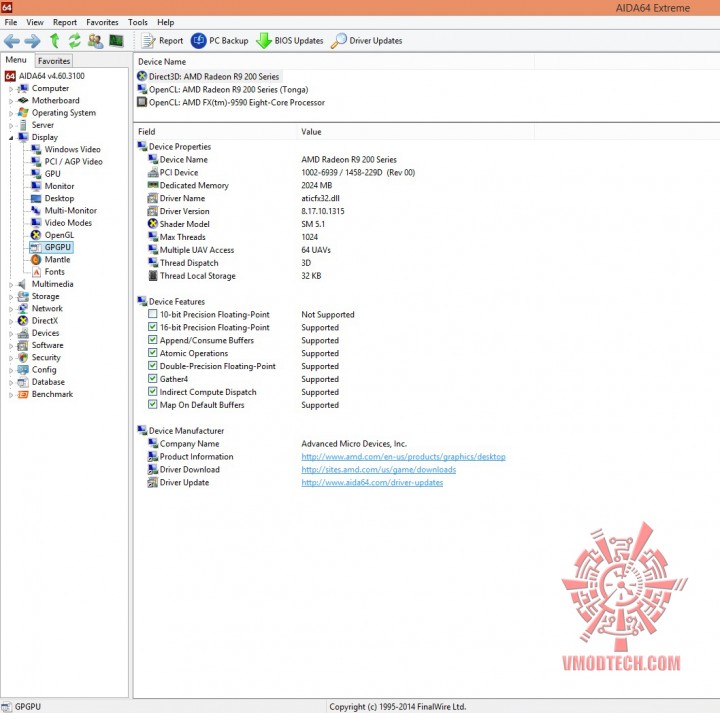Viewport: 720px width, 713px height.
Task: Open the Report menu
Action: coord(65,22)
